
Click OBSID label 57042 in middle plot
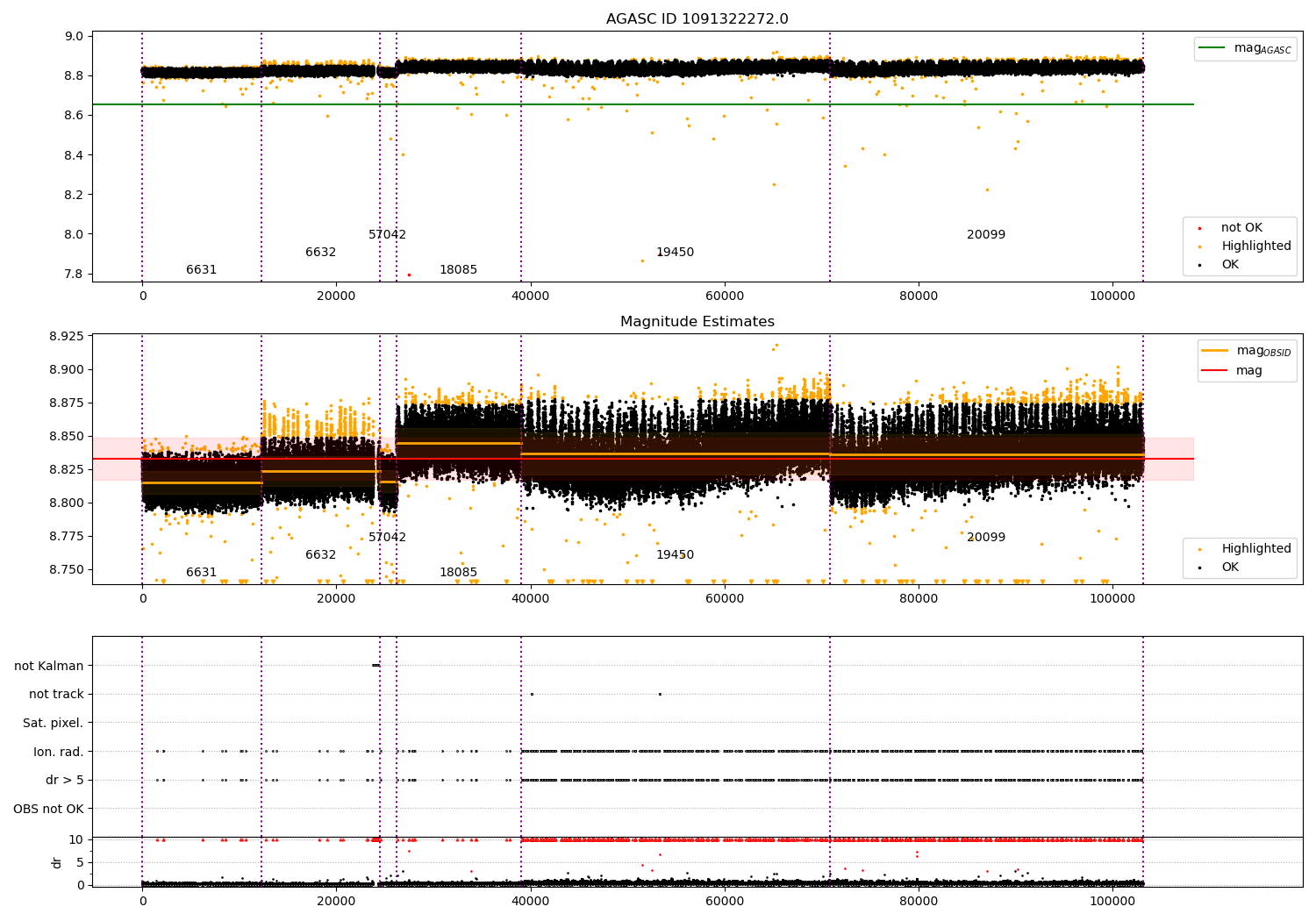[x=387, y=537]
